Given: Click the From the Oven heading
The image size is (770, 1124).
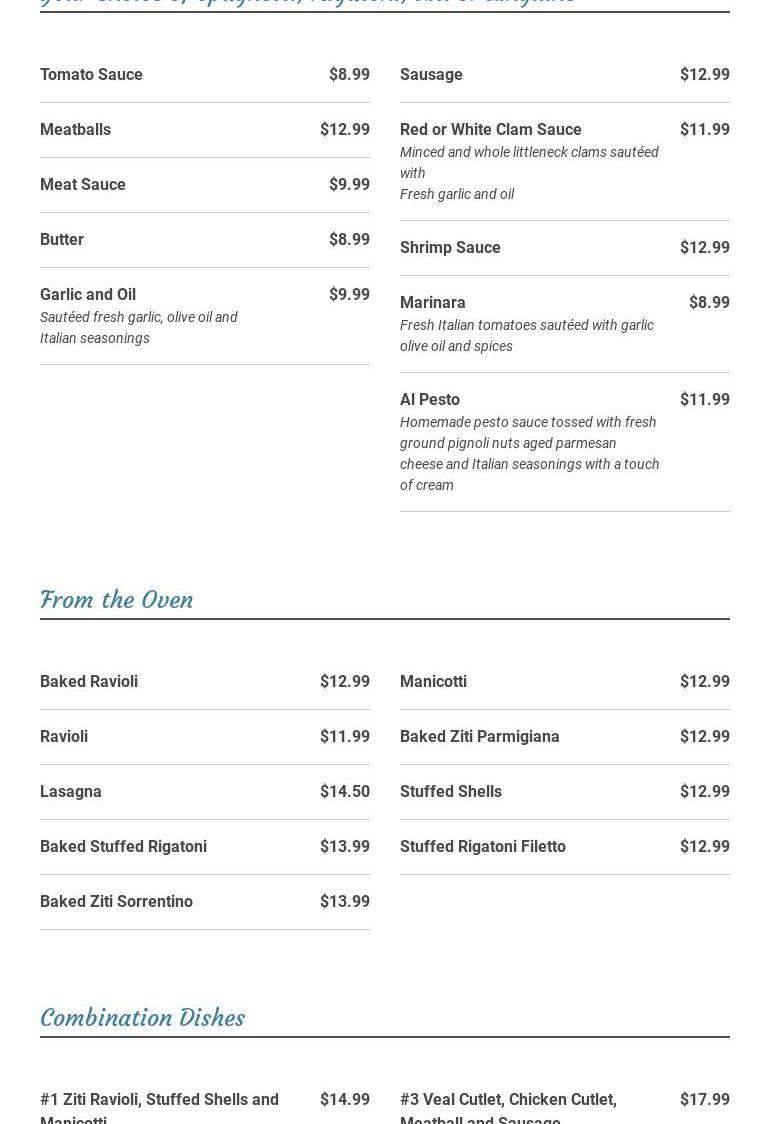Looking at the screenshot, I should point(117,600).
